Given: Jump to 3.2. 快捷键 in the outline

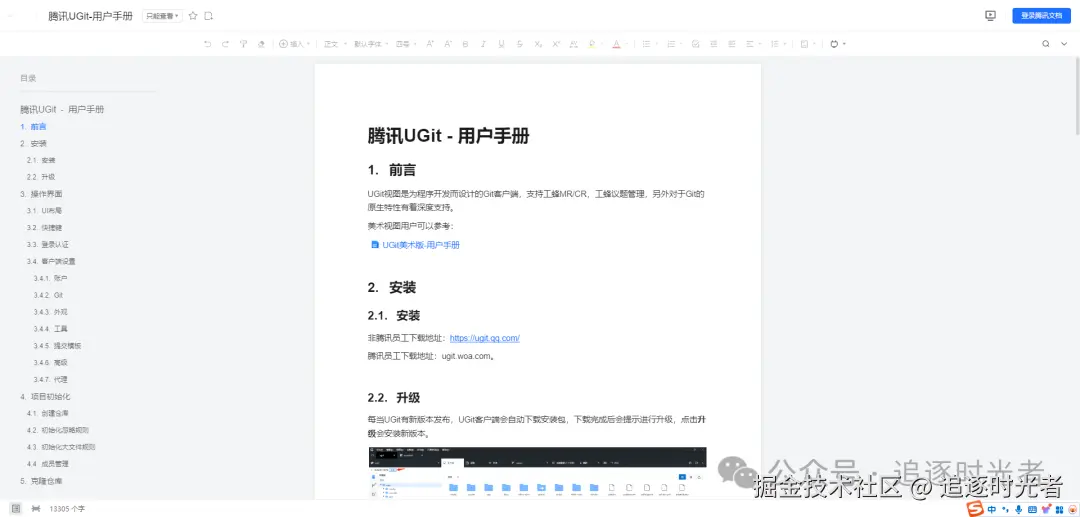Looking at the screenshot, I should 45,228.
